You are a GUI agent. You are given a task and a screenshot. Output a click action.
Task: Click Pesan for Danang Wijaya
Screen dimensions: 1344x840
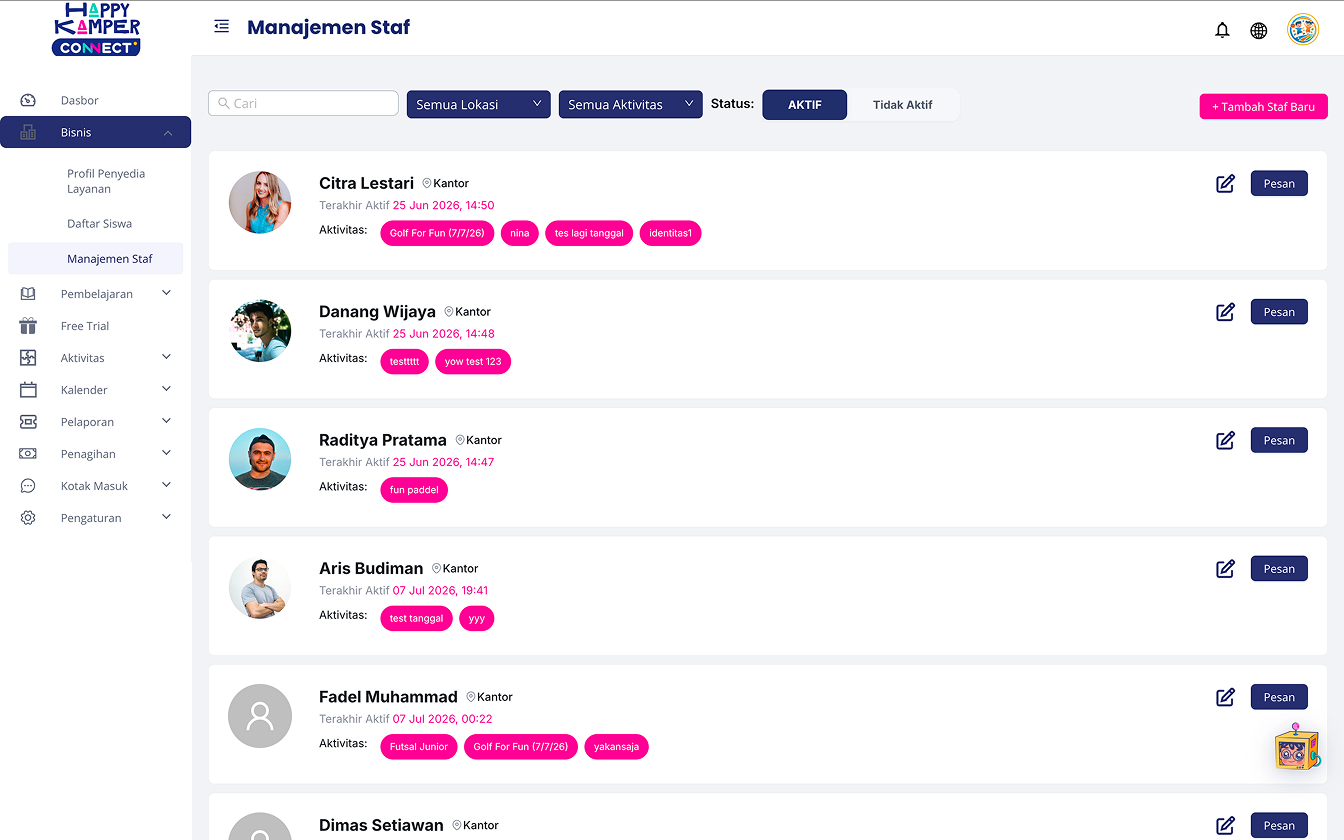click(x=1279, y=312)
